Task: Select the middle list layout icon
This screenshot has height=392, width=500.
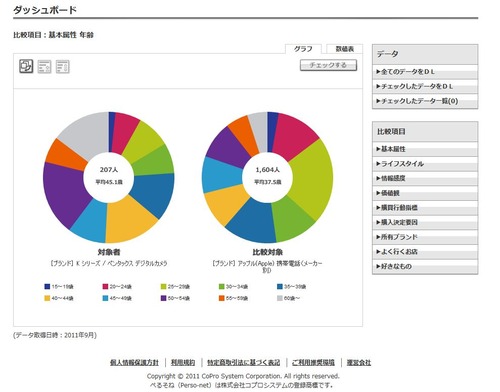Action: click(x=44, y=67)
